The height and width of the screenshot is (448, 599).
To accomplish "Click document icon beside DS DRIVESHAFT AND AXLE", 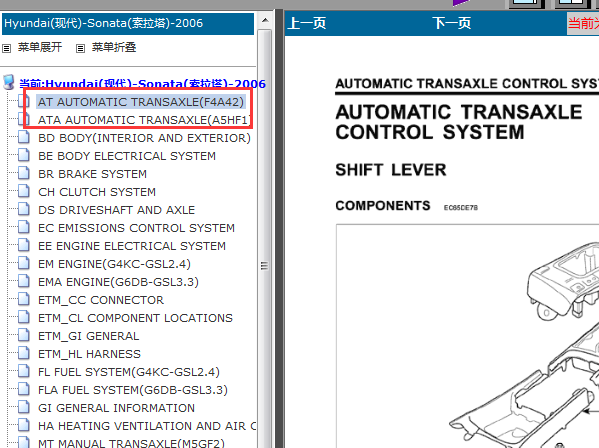I will pyautogui.click(x=24, y=209).
